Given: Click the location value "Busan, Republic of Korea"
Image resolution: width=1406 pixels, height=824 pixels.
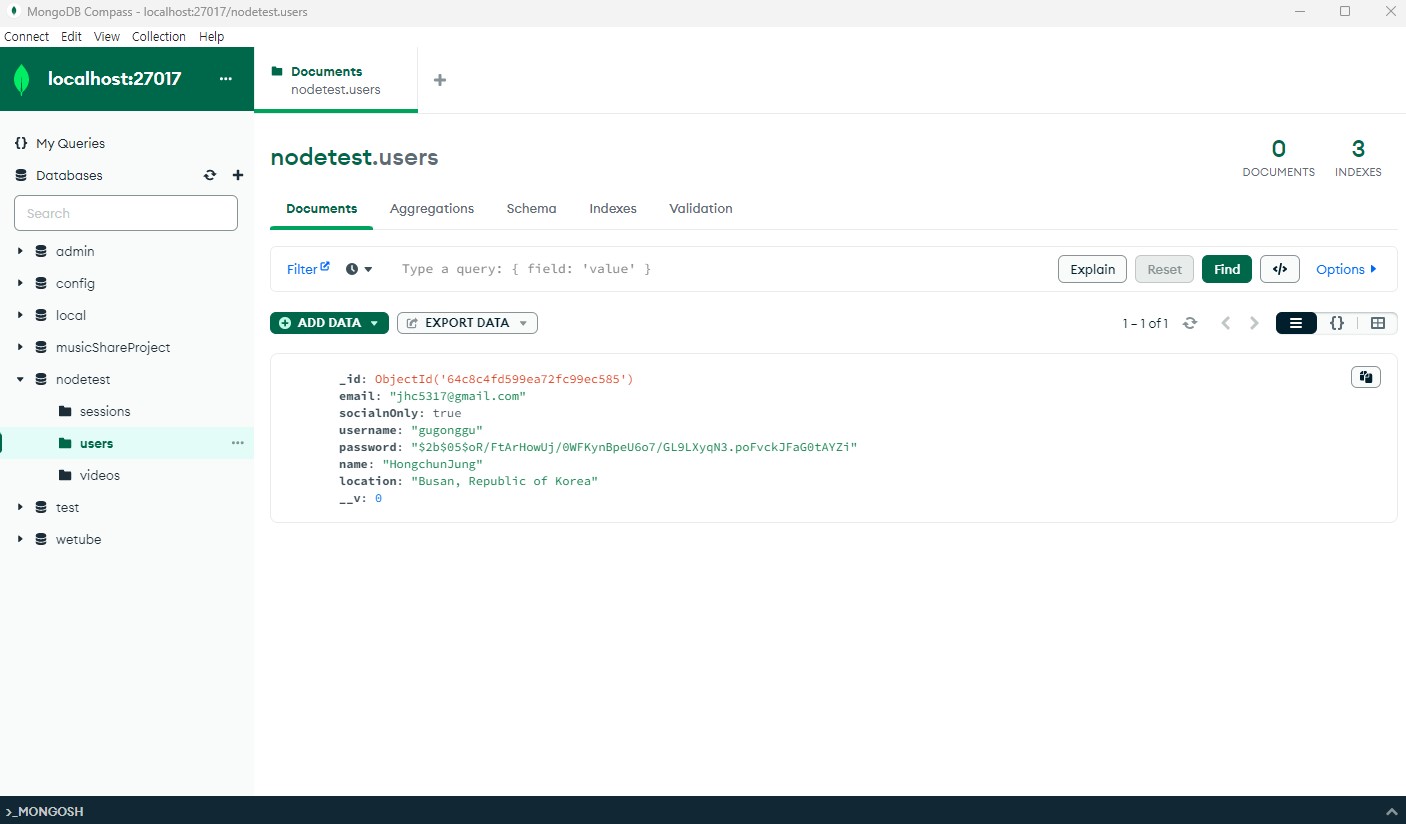Looking at the screenshot, I should 504,481.
